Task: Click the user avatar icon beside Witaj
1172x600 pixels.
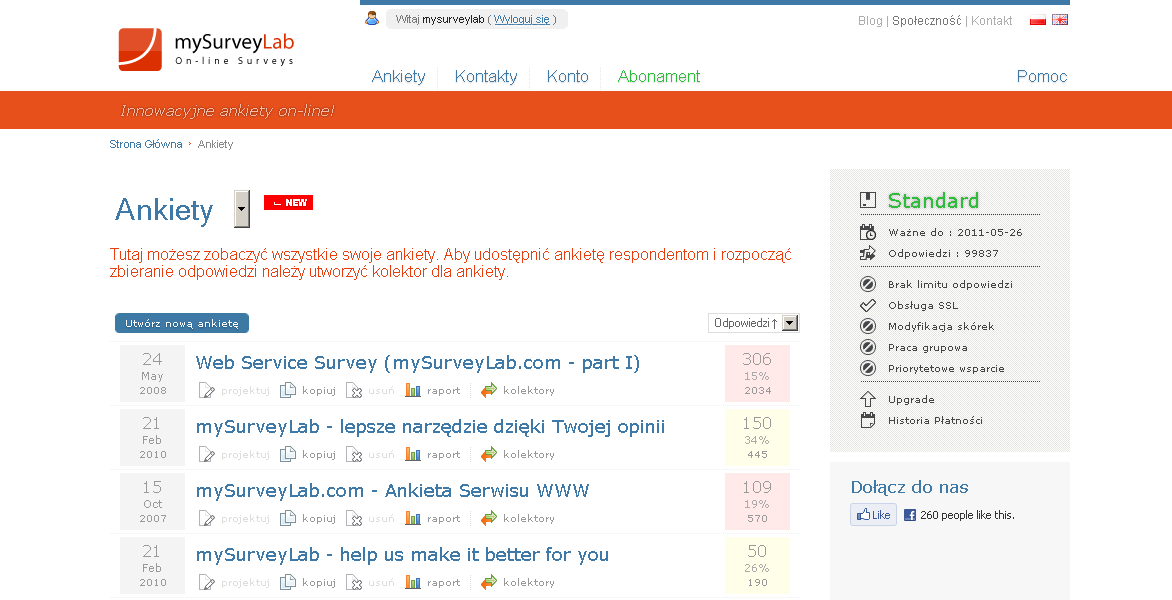Action: [371, 19]
